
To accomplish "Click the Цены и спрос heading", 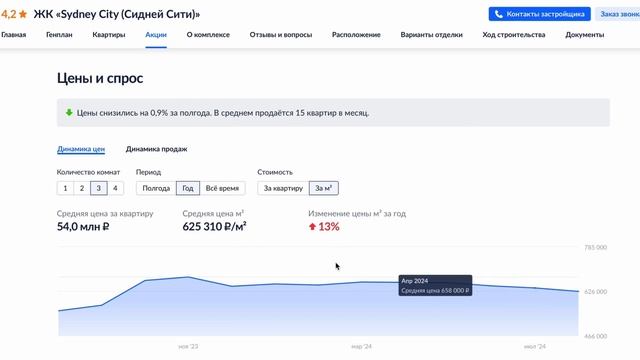I will coord(100,78).
